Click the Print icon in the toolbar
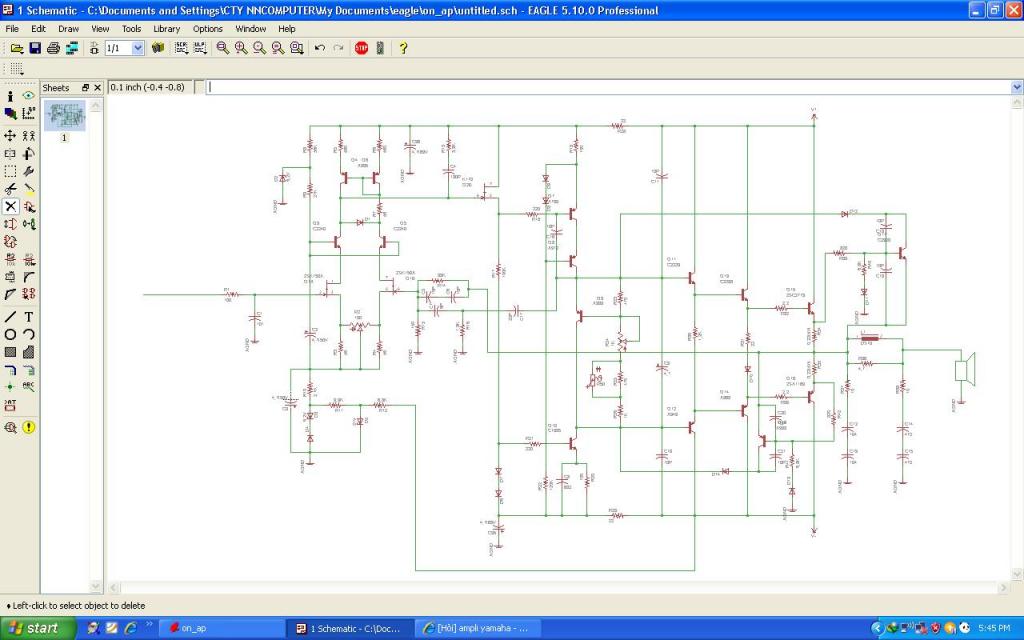This screenshot has width=1024, height=640. point(53,48)
